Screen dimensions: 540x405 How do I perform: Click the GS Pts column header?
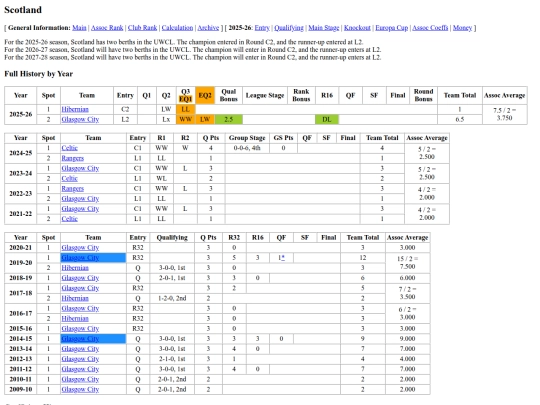pyautogui.click(x=283, y=138)
